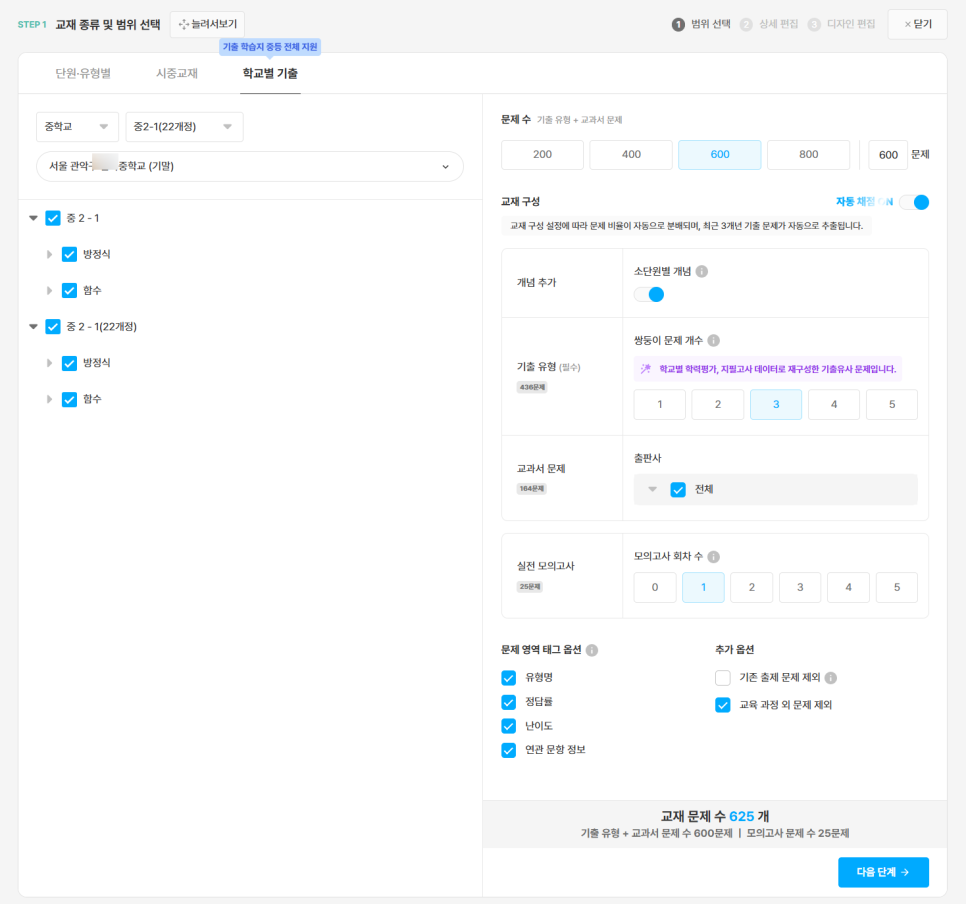Viewport: 966px width, 904px height.
Task: Show info for 기존 출제 문제 제외
Action: click(x=831, y=678)
